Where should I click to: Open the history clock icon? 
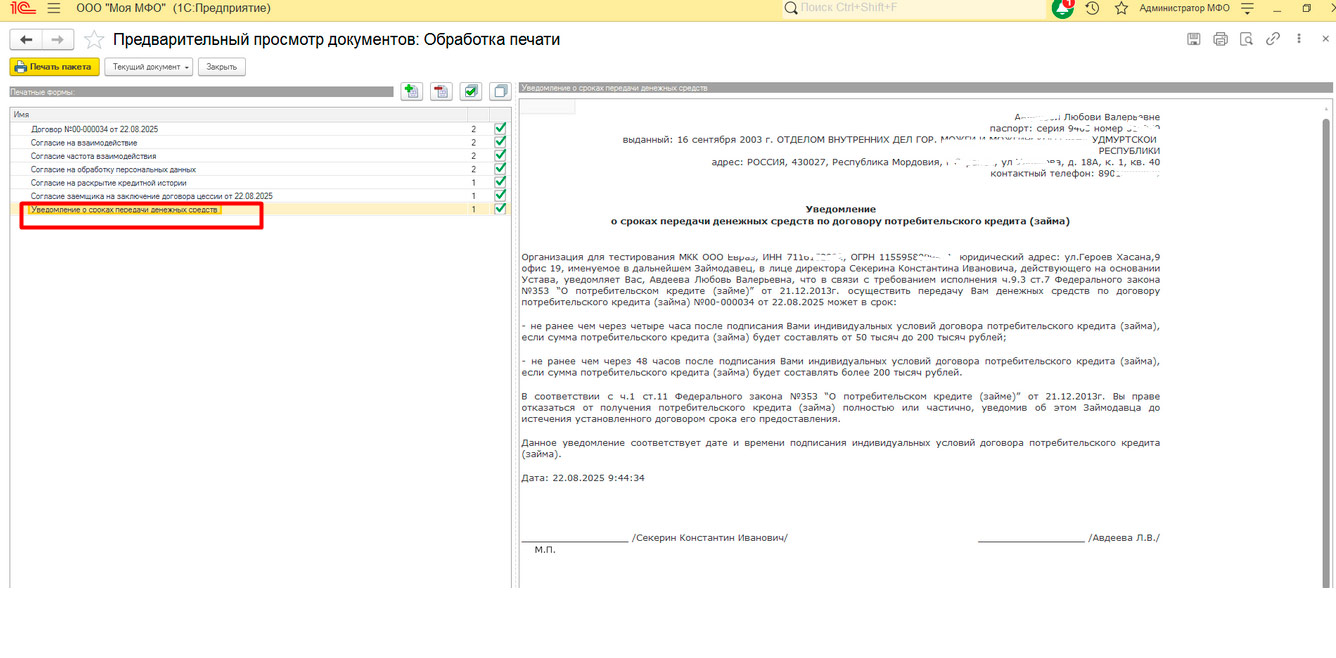(1092, 8)
